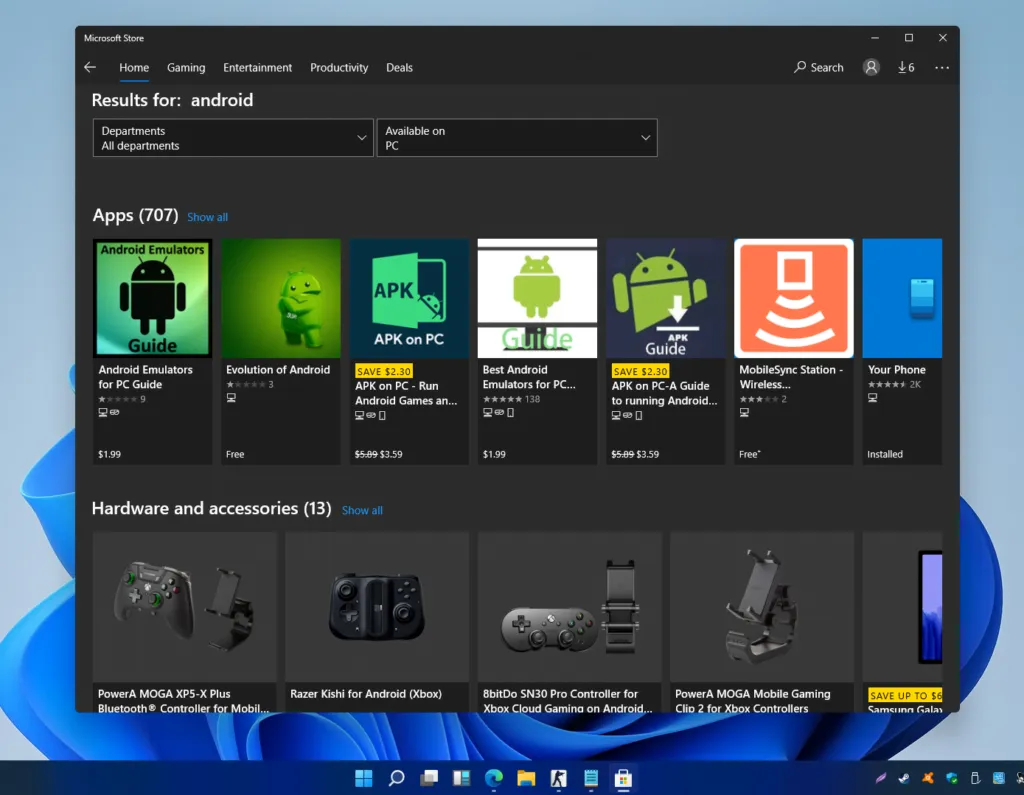Open the user account profile icon
1024x795 pixels.
coord(871,67)
